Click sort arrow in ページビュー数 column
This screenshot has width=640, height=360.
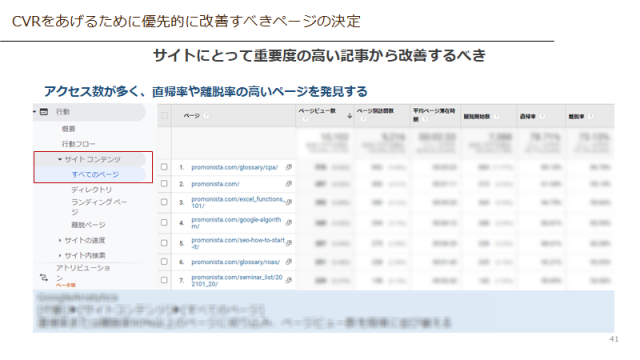pos(349,116)
